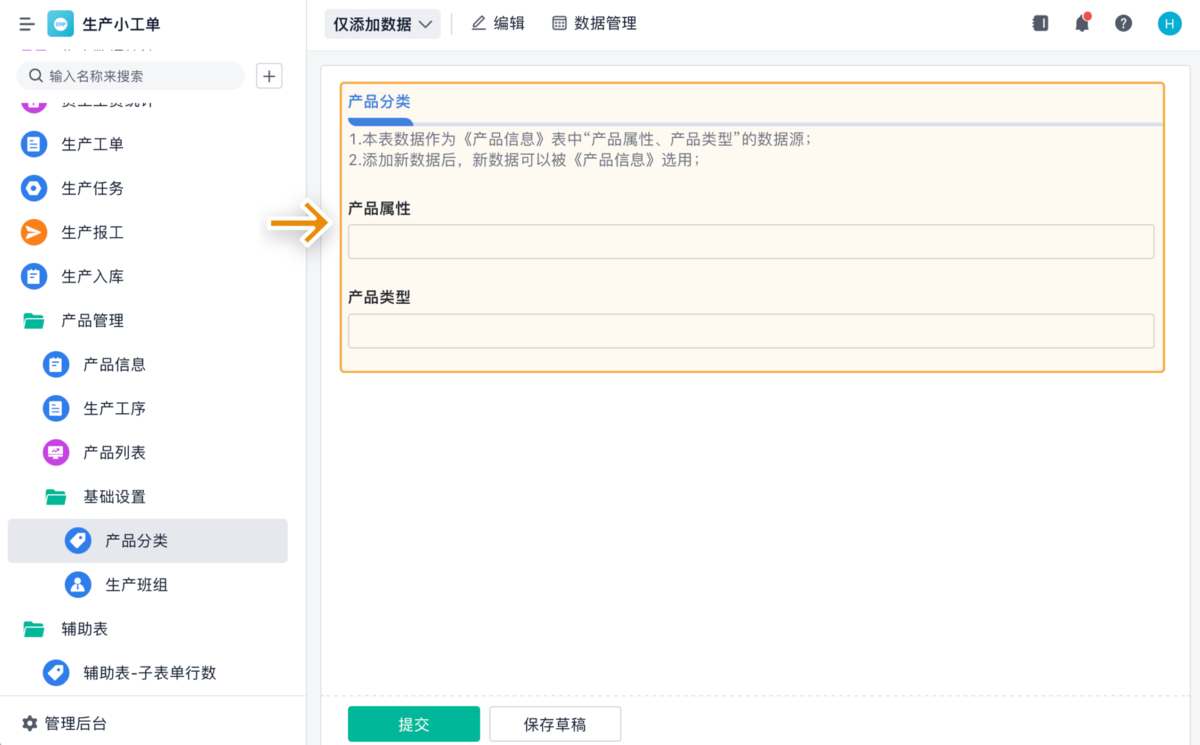
Task: Expand the 辅助表 folder
Action: pos(85,629)
